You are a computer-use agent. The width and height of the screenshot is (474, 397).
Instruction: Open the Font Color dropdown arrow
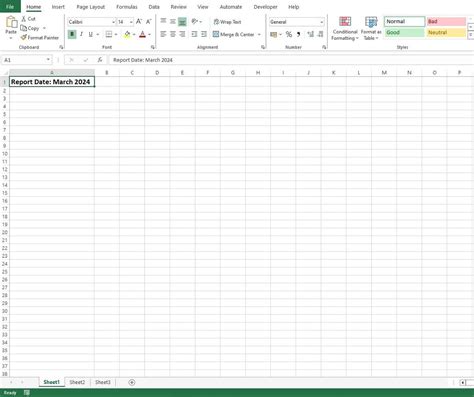(x=149, y=34)
